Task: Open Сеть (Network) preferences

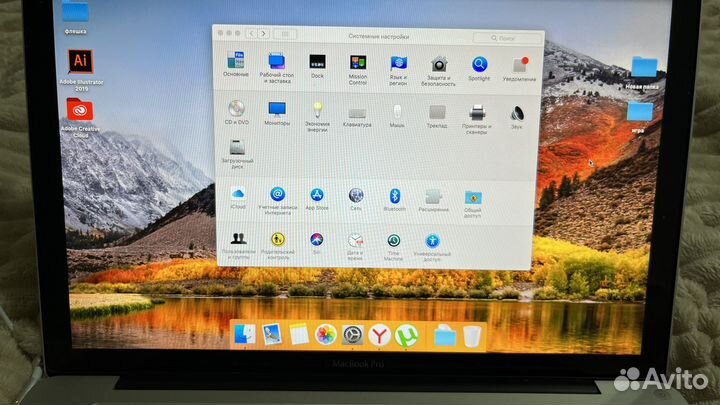Action: pyautogui.click(x=356, y=196)
